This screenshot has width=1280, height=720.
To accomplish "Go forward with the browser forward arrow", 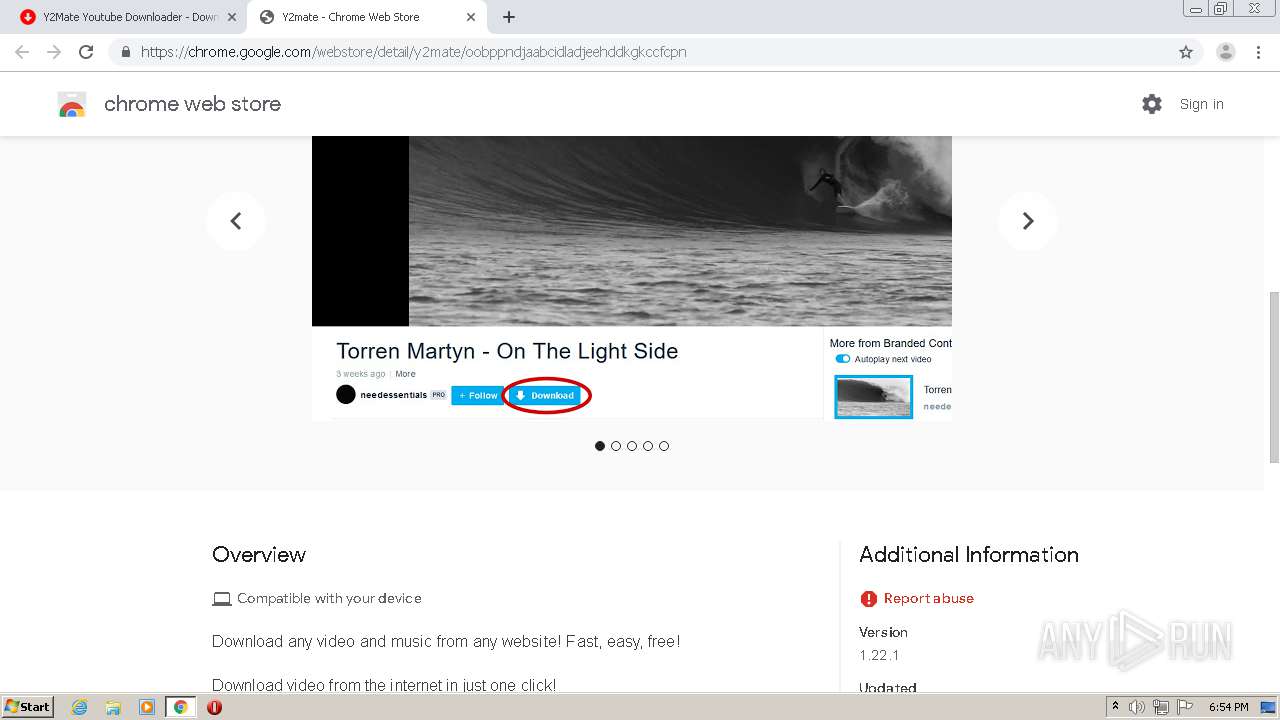I will pos(54,52).
